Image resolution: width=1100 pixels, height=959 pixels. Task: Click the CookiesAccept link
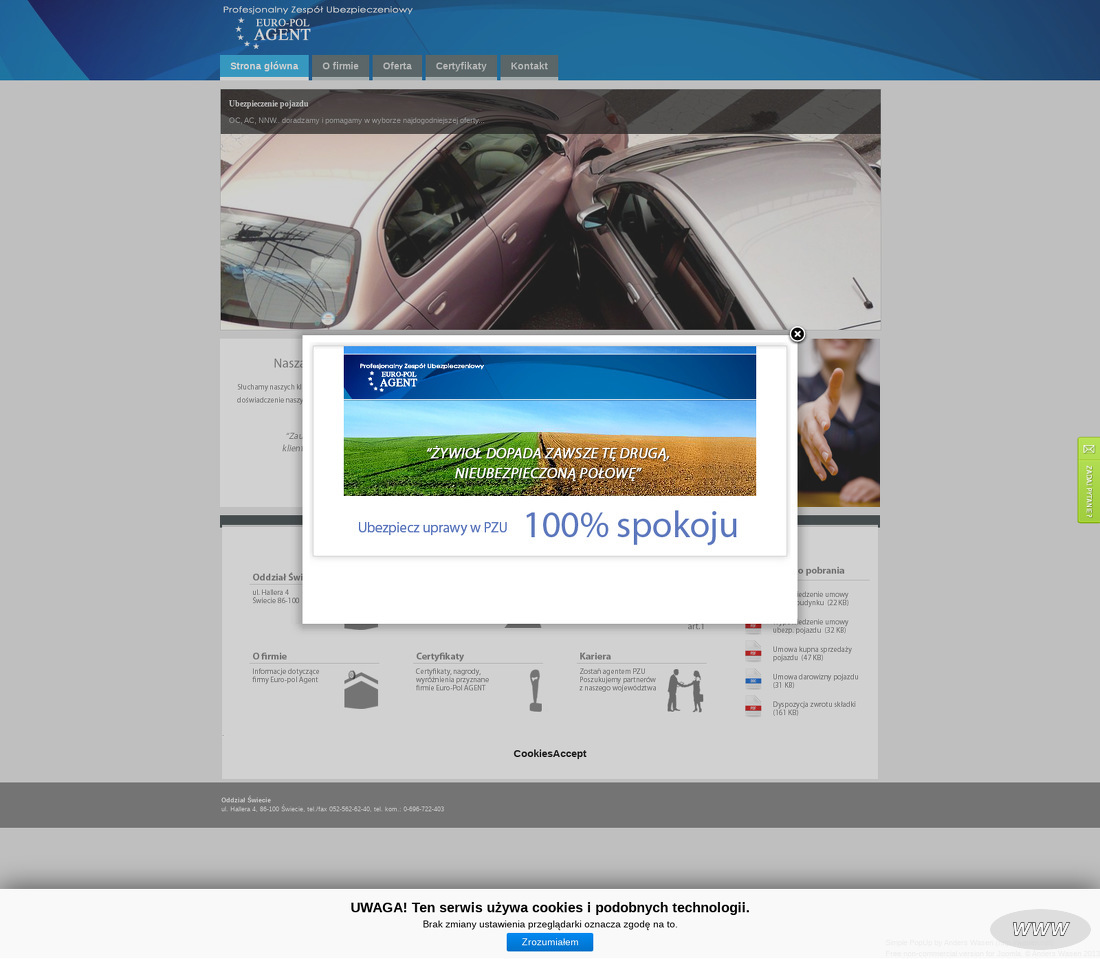pyautogui.click(x=550, y=753)
